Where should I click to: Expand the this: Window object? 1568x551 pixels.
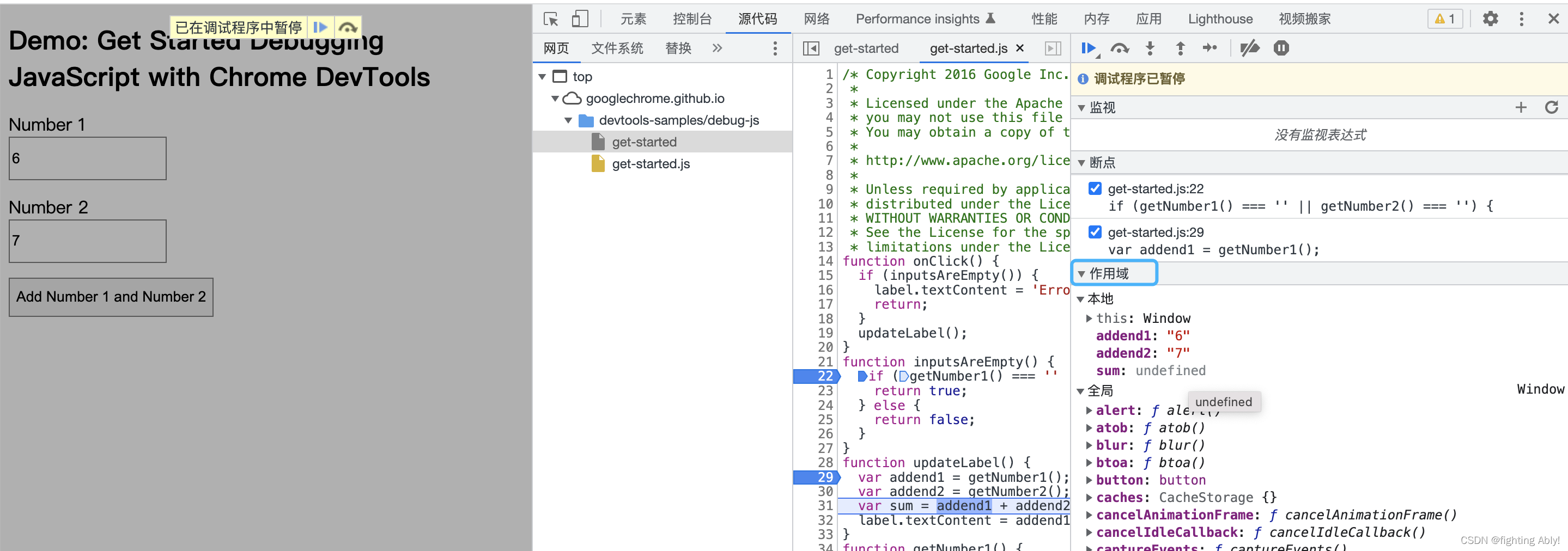[x=1089, y=318]
